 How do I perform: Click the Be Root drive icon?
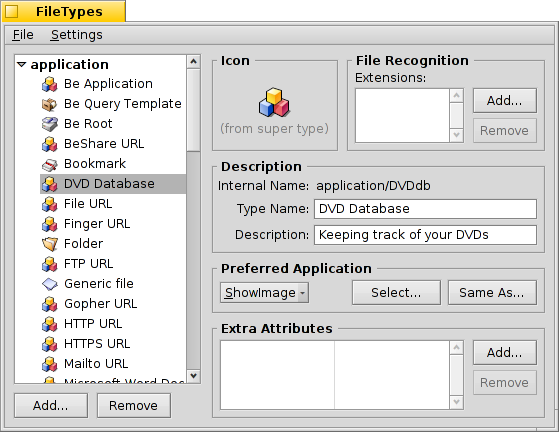click(x=50, y=124)
